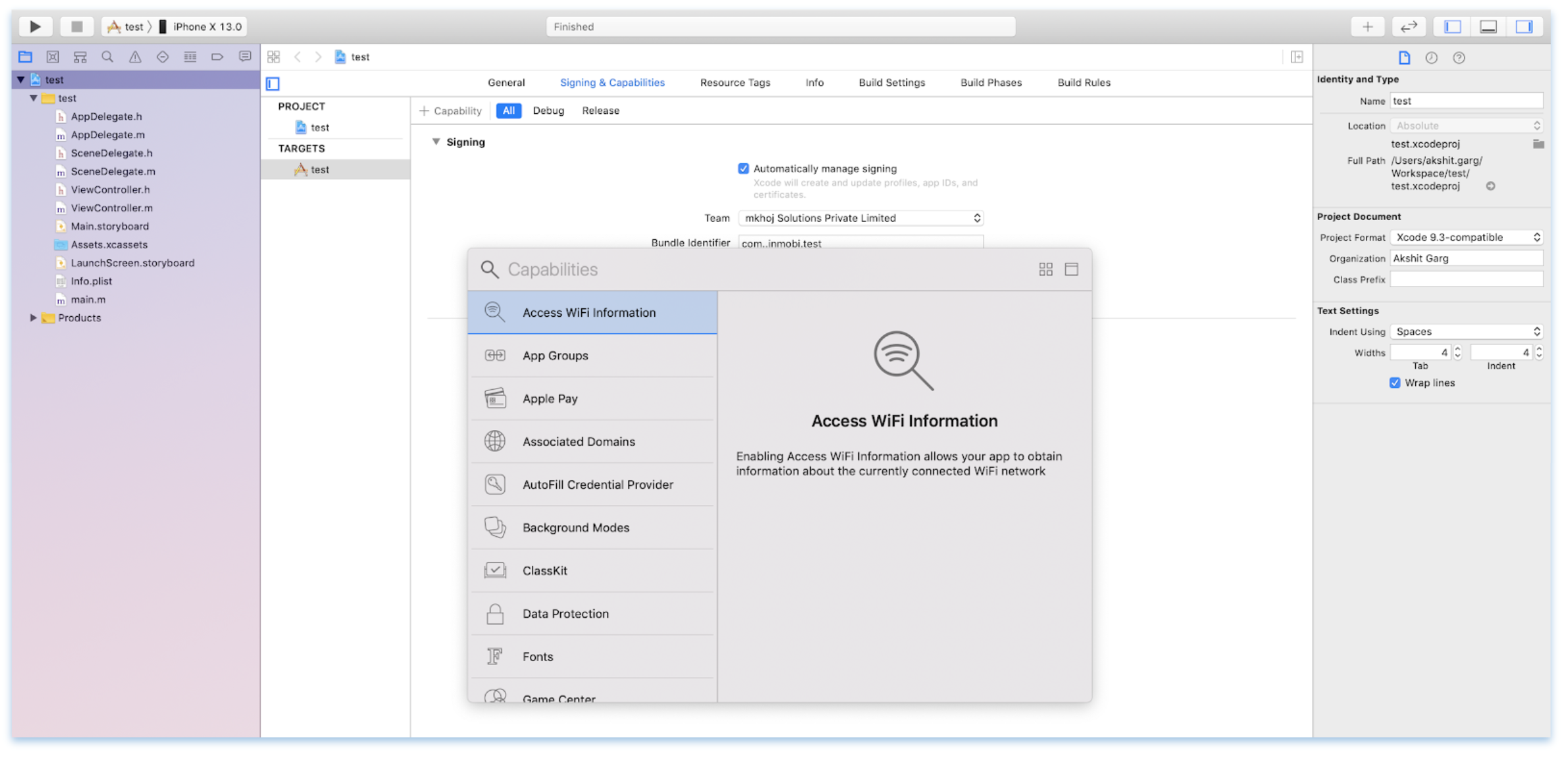The width and height of the screenshot is (1568, 760).
Task: Open the Find navigator magnifier
Action: pyautogui.click(x=107, y=57)
